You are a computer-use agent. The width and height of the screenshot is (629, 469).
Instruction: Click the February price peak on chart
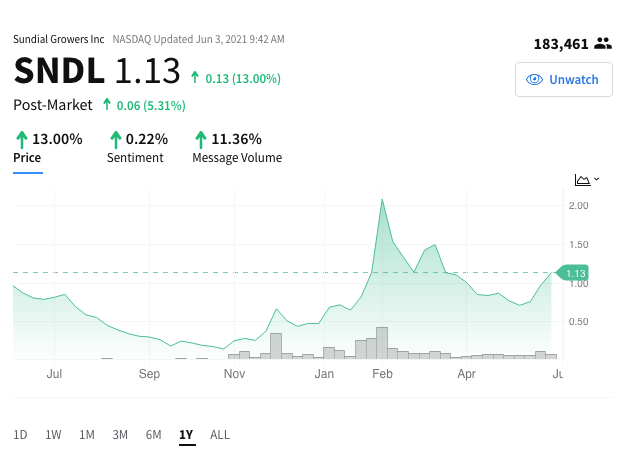click(382, 199)
